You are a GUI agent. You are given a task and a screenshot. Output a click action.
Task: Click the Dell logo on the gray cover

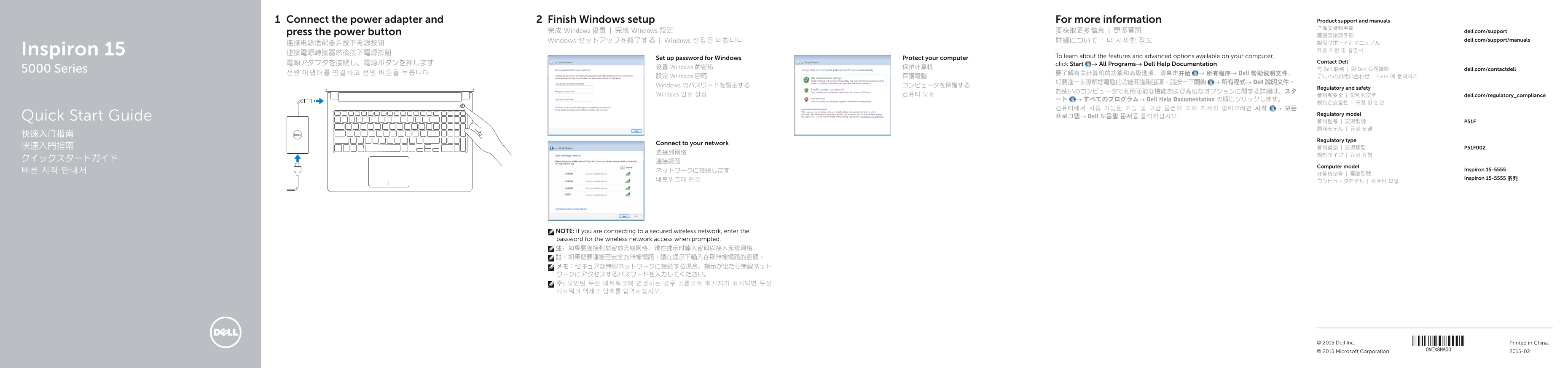225,332
